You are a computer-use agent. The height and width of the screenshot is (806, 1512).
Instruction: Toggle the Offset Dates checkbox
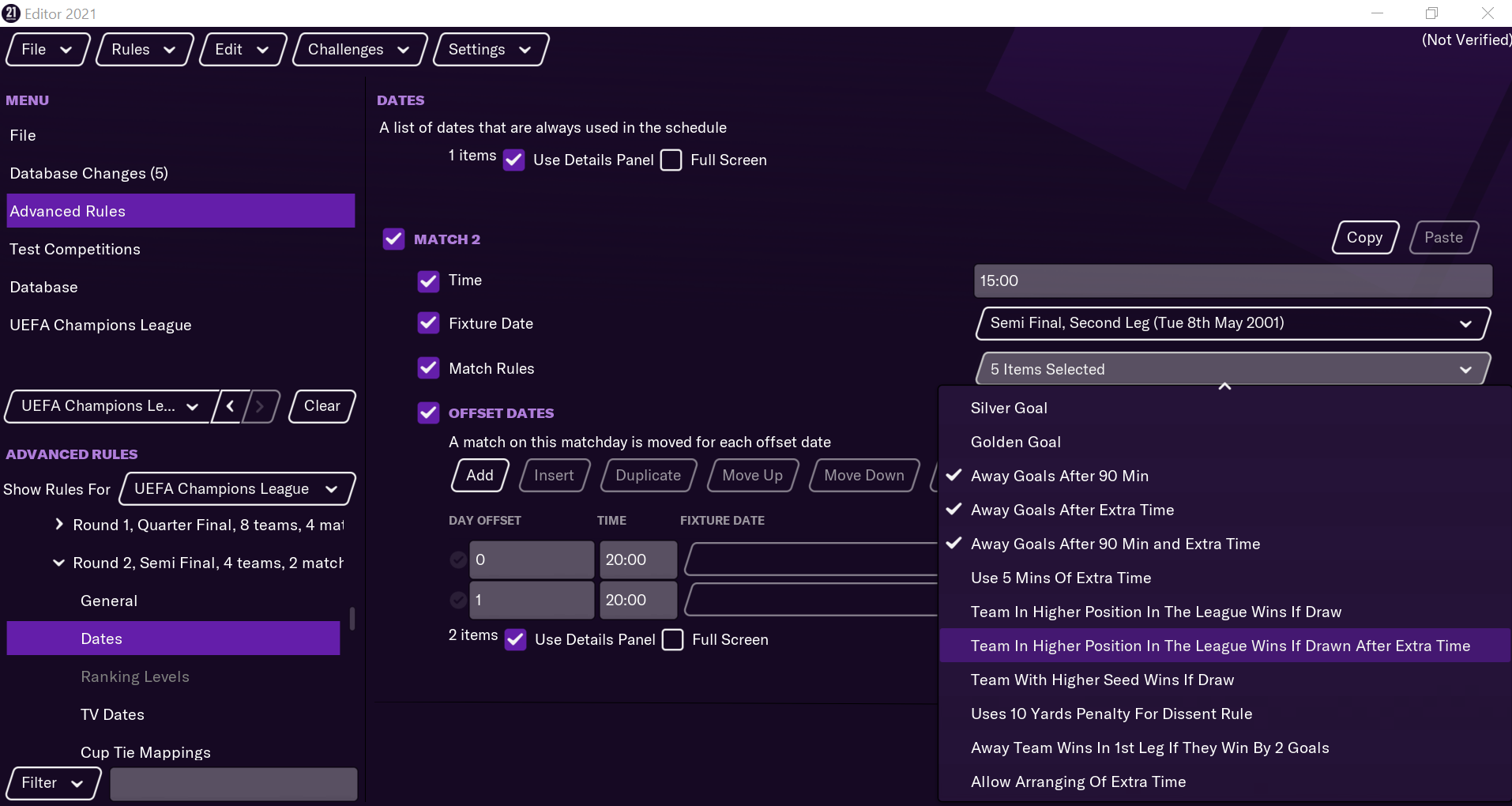[x=428, y=412]
